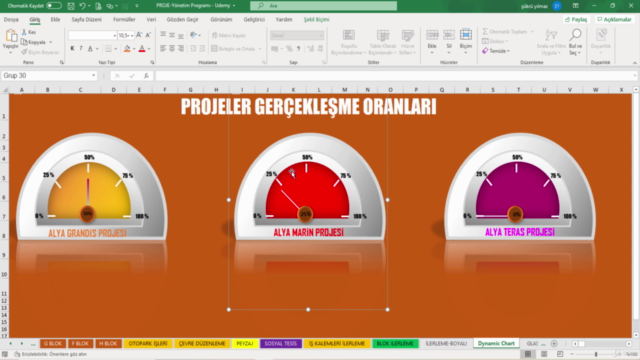Toggle the Otomatik Kaydet switch
Viewport: 640px width, 360px height.
click(x=54, y=6)
